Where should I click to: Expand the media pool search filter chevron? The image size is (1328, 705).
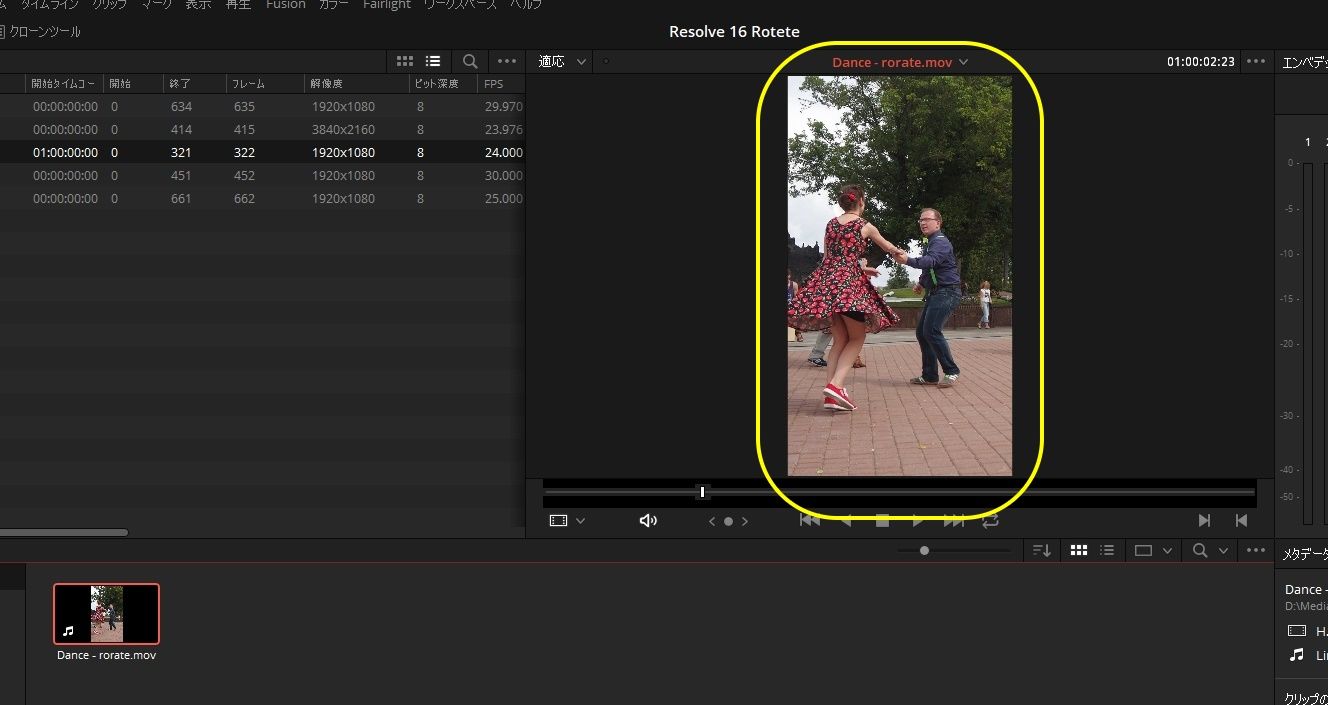point(1223,551)
